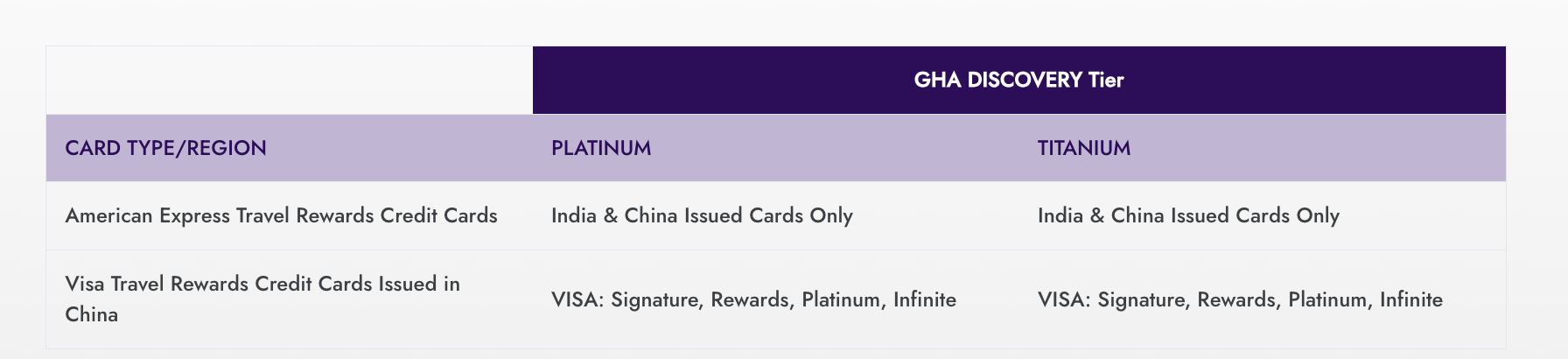Screen dimensions: 1568x359
Task: Click "Rewards," in the Platinum column VISA list
Action: click(752, 299)
